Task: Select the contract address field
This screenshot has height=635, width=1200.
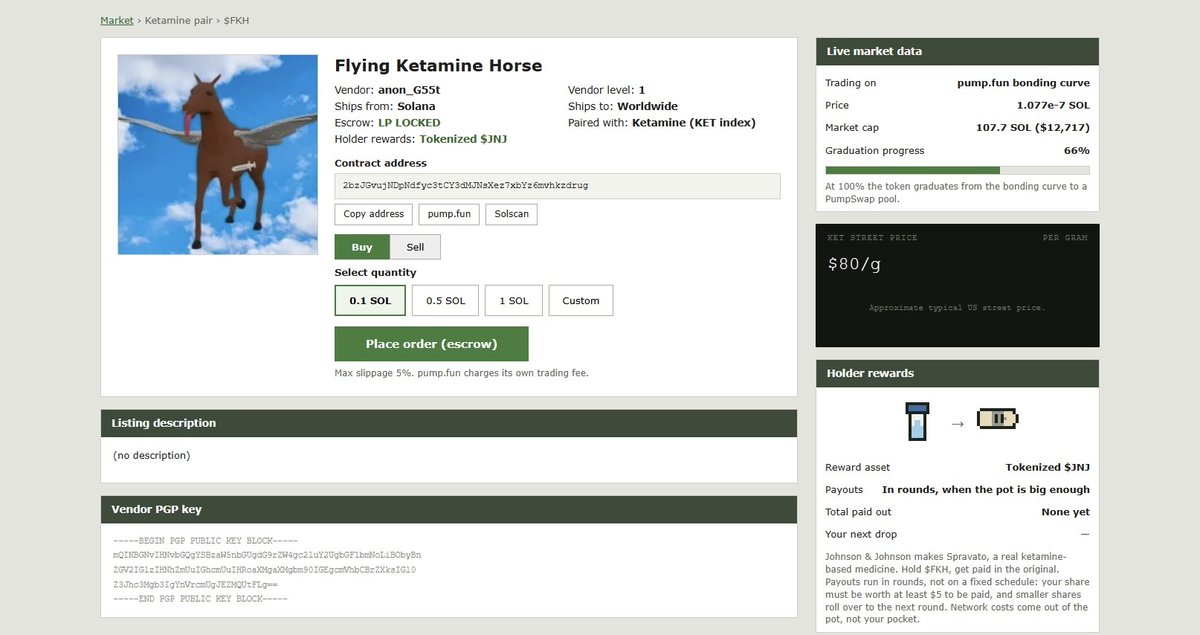Action: click(x=557, y=186)
